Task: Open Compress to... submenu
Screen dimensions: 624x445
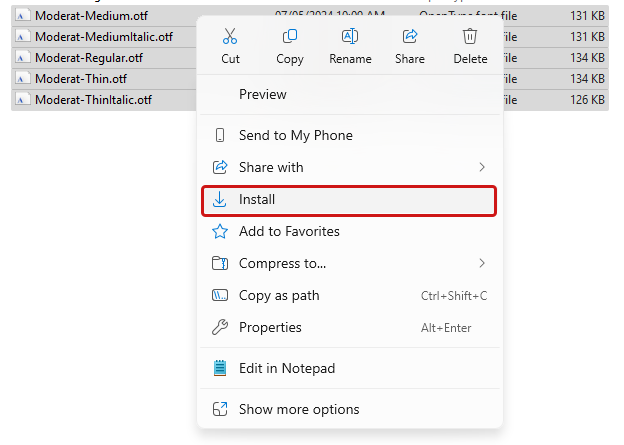Action: point(350,263)
